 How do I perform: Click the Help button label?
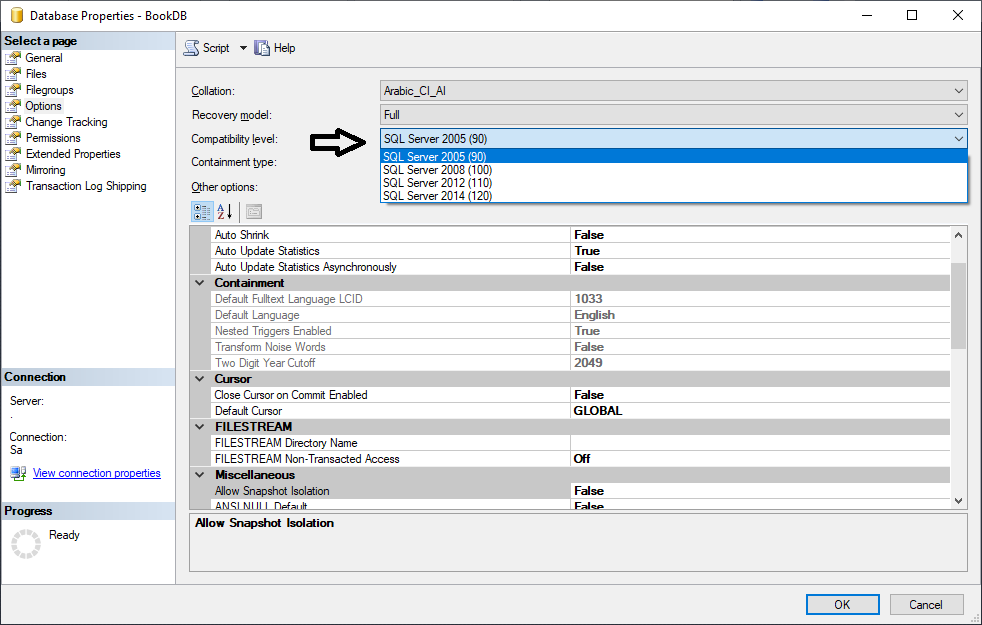(284, 48)
